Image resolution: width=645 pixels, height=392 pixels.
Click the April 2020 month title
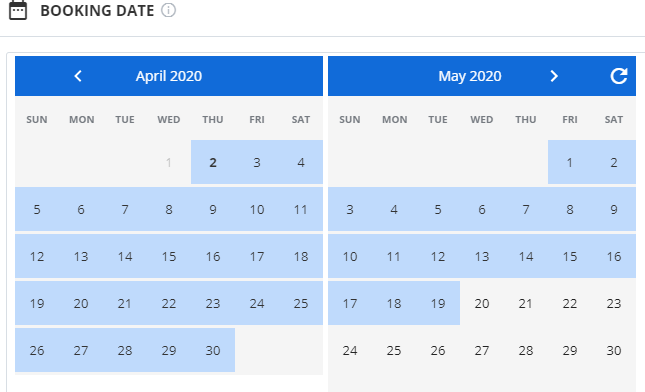click(x=169, y=76)
